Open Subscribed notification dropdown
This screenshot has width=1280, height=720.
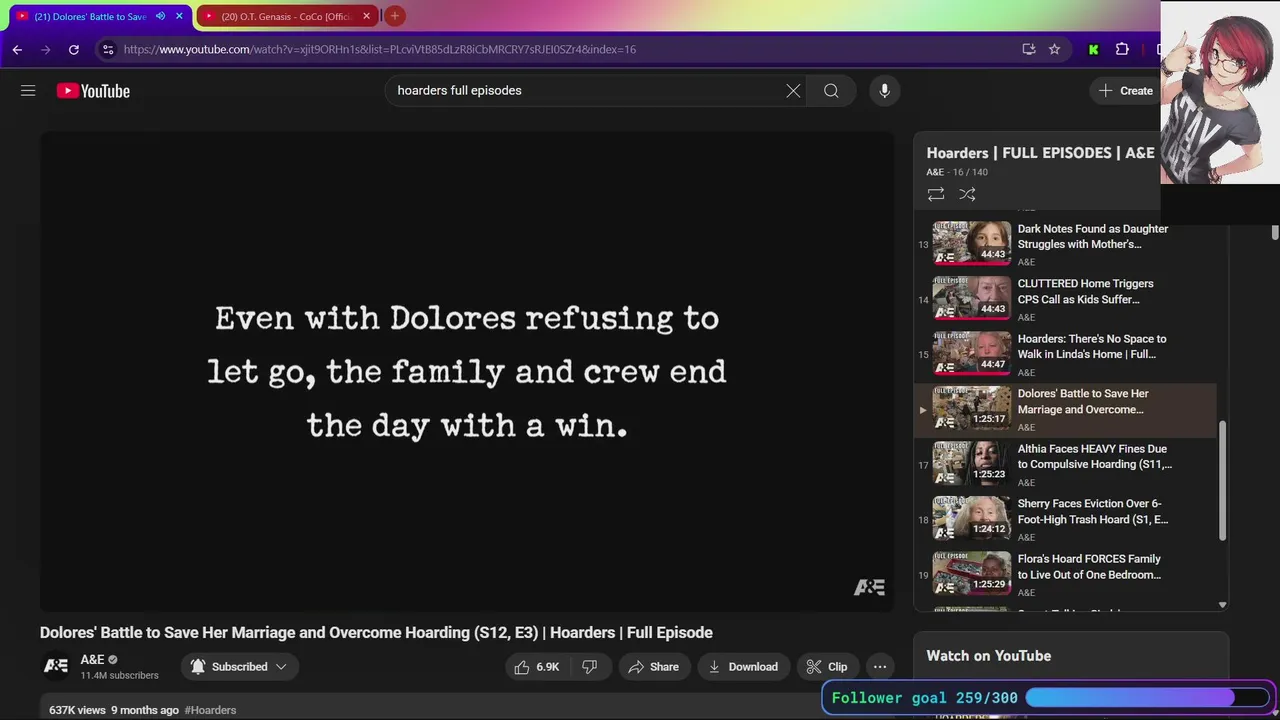[240, 667]
